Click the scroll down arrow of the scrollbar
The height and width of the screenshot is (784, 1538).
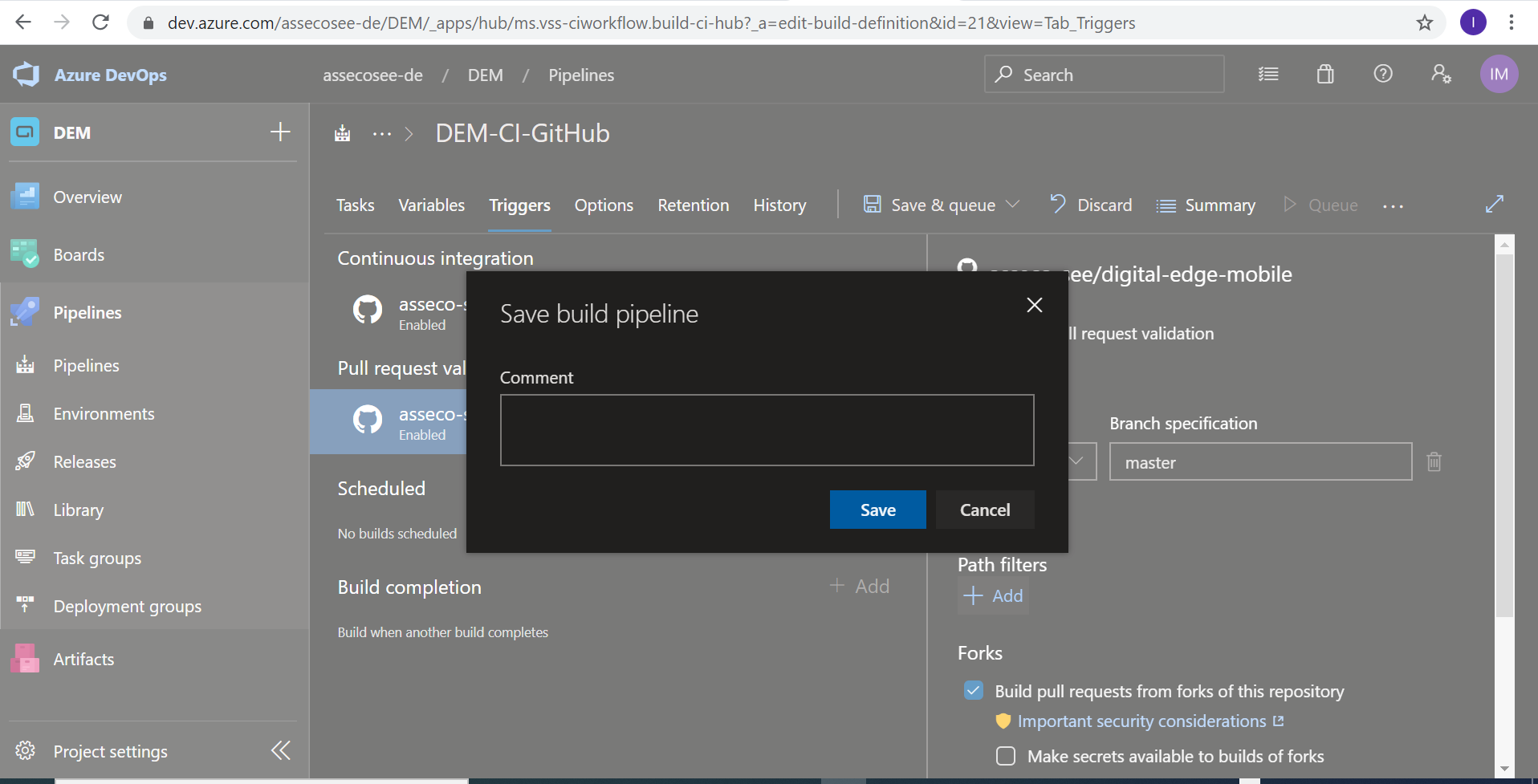coord(1504,769)
